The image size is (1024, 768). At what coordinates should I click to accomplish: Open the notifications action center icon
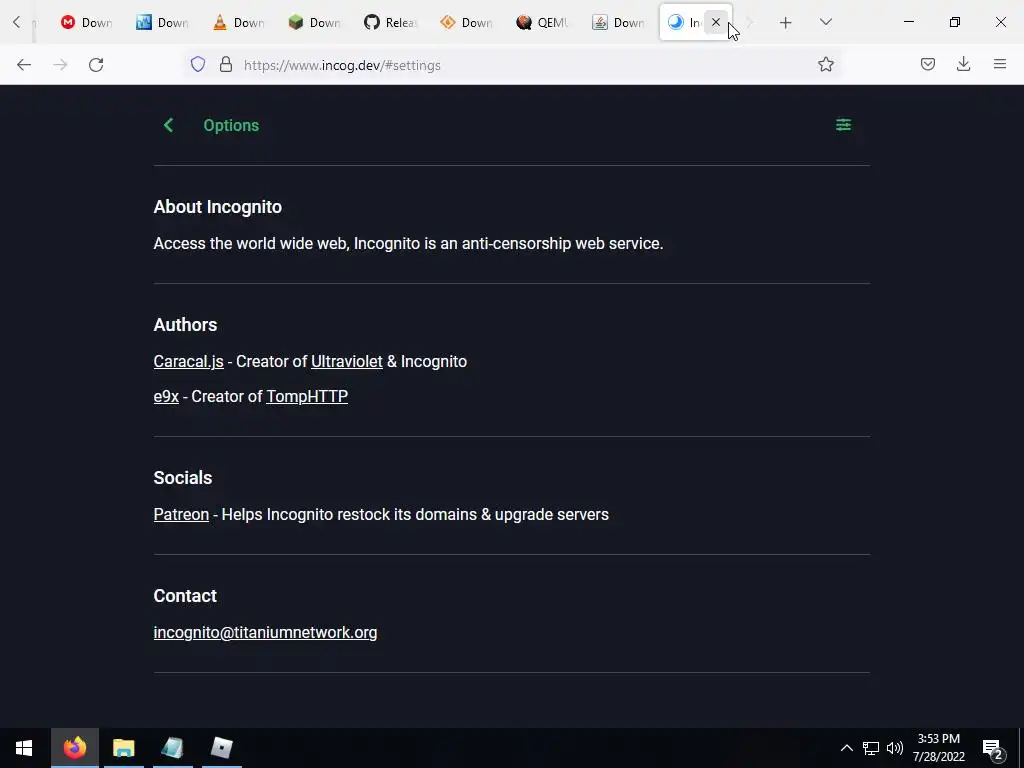[x=992, y=749]
